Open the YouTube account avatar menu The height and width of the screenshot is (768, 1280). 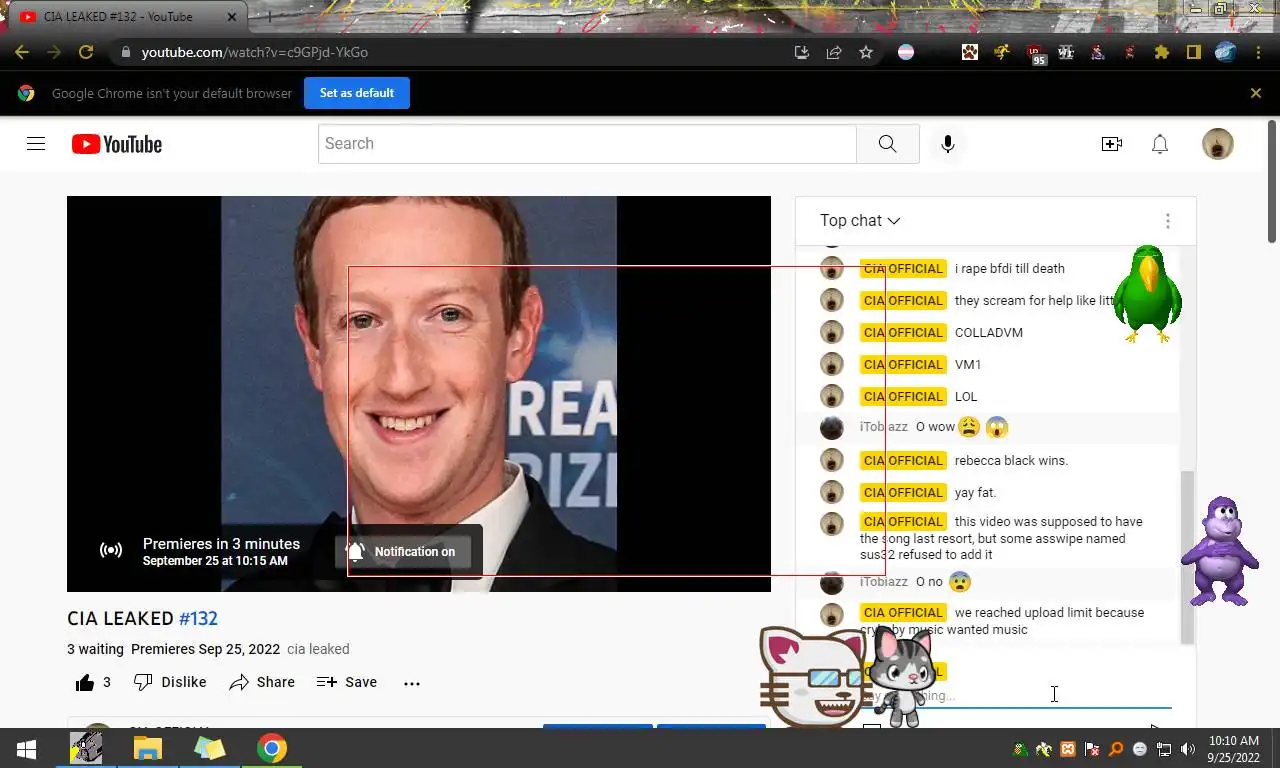(1218, 144)
